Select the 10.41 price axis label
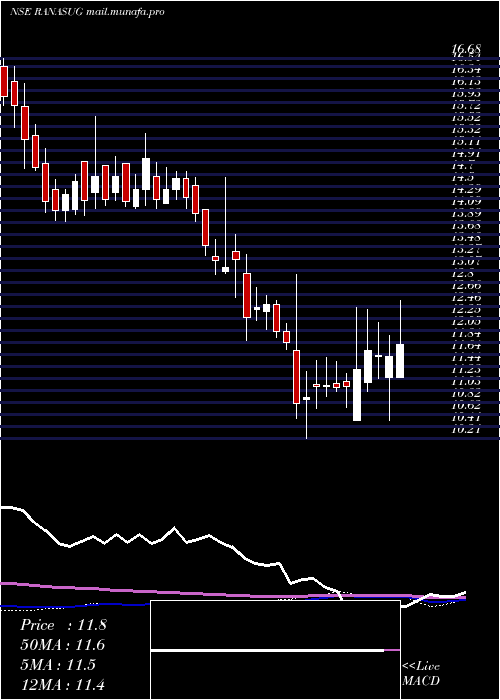This screenshot has width=500, height=700. 466,418
